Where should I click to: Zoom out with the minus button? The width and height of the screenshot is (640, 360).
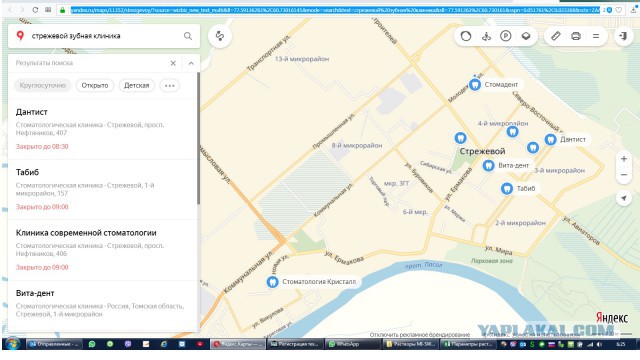(624, 175)
